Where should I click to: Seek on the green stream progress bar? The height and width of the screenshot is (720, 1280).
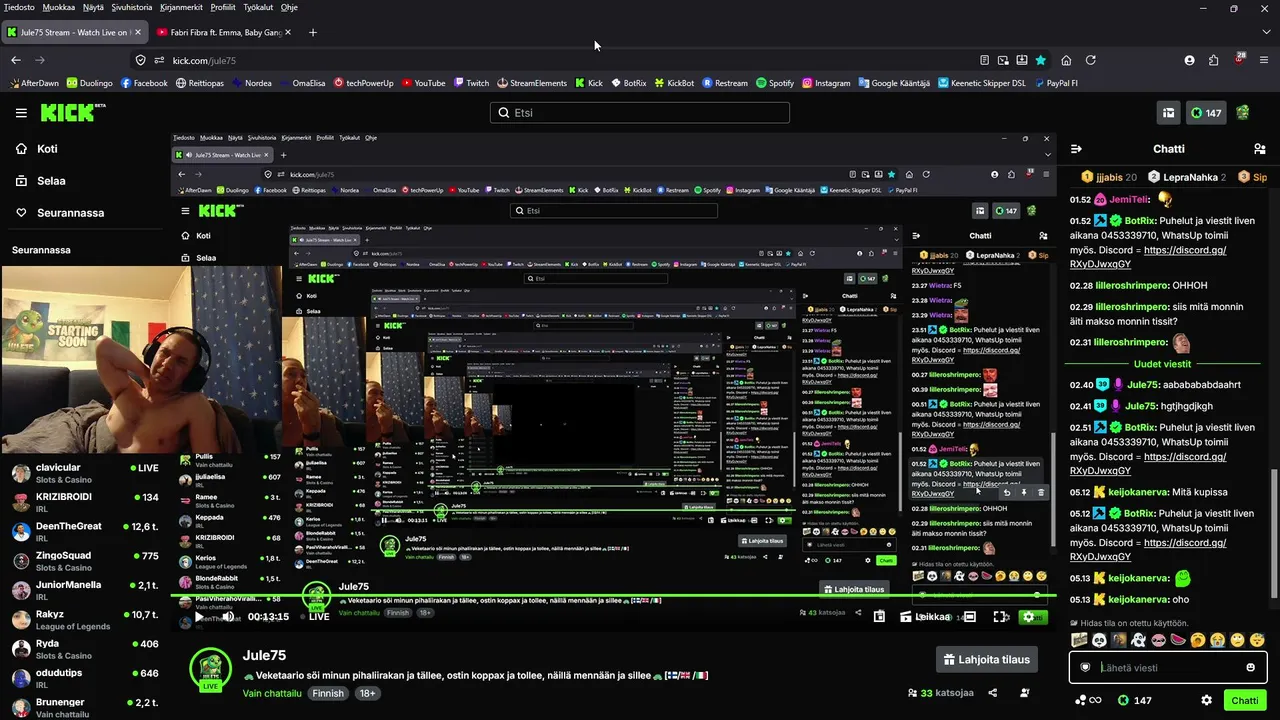(x=612, y=597)
